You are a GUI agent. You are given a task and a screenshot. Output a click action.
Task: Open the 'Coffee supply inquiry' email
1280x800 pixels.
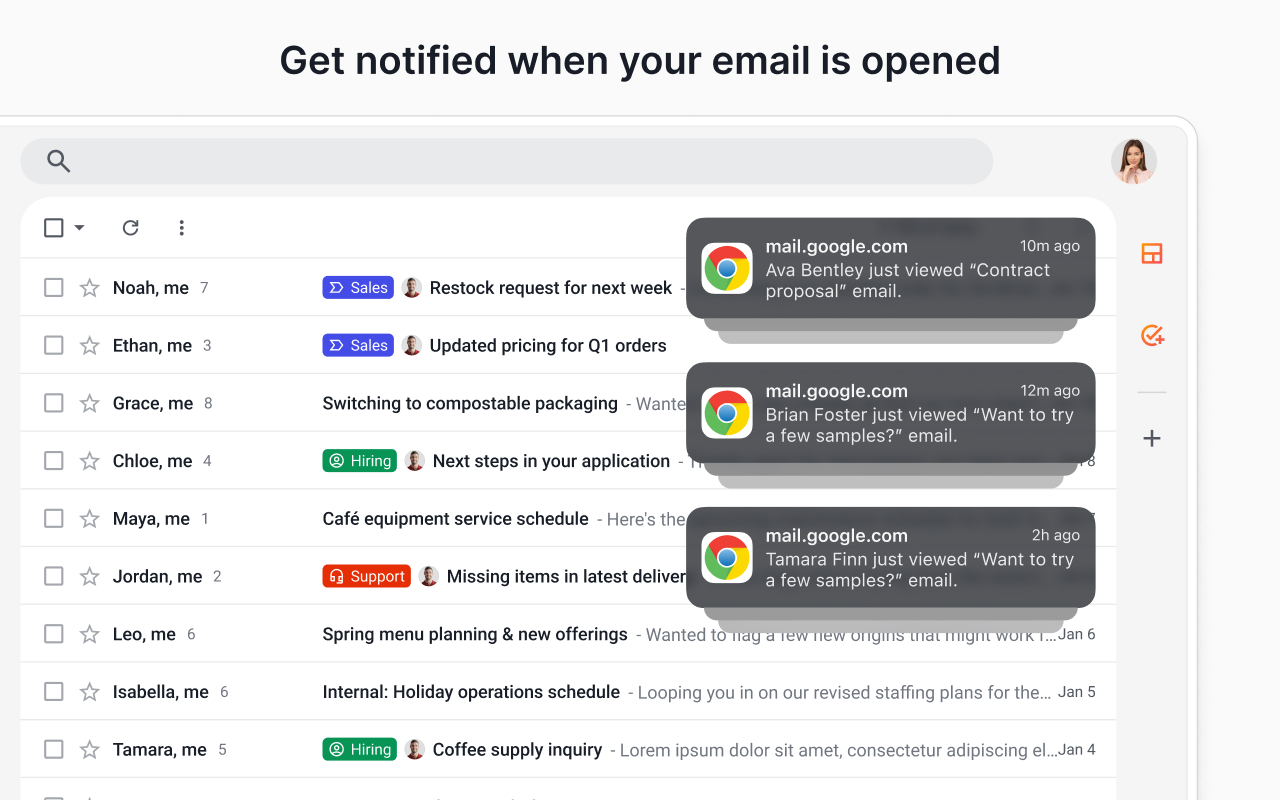(x=516, y=749)
